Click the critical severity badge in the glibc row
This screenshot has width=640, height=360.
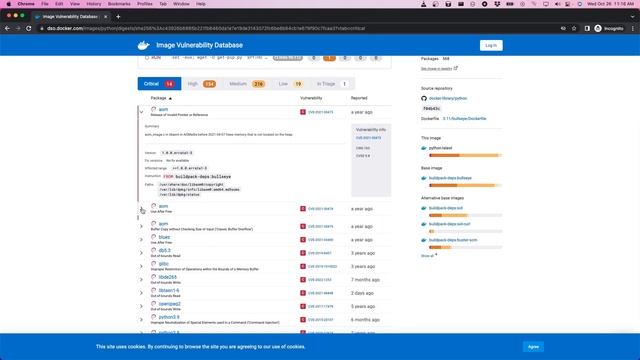click(x=303, y=267)
